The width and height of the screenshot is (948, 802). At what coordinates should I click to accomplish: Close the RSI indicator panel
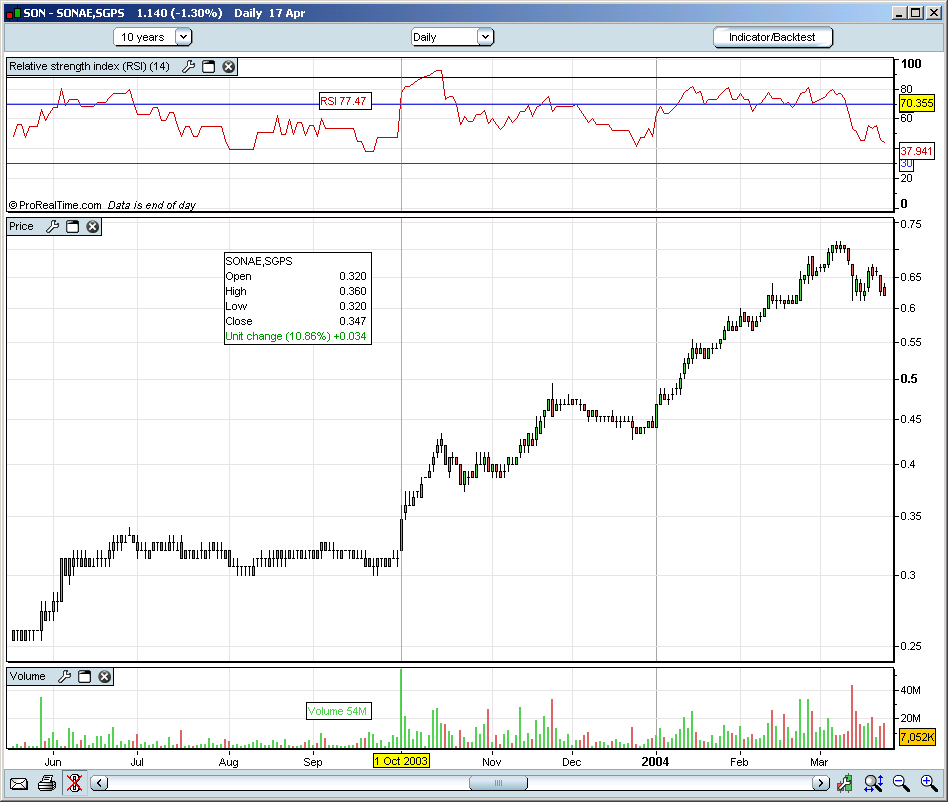click(229, 66)
